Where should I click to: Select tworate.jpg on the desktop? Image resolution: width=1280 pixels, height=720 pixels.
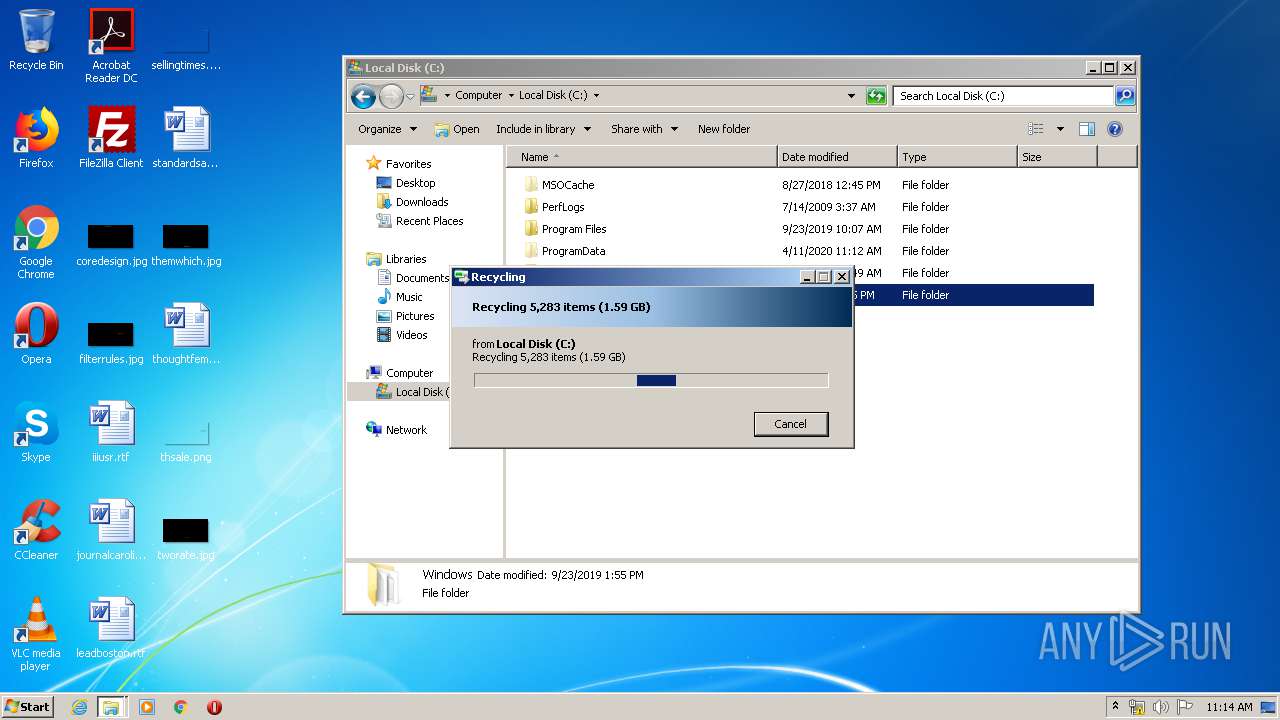(x=186, y=539)
